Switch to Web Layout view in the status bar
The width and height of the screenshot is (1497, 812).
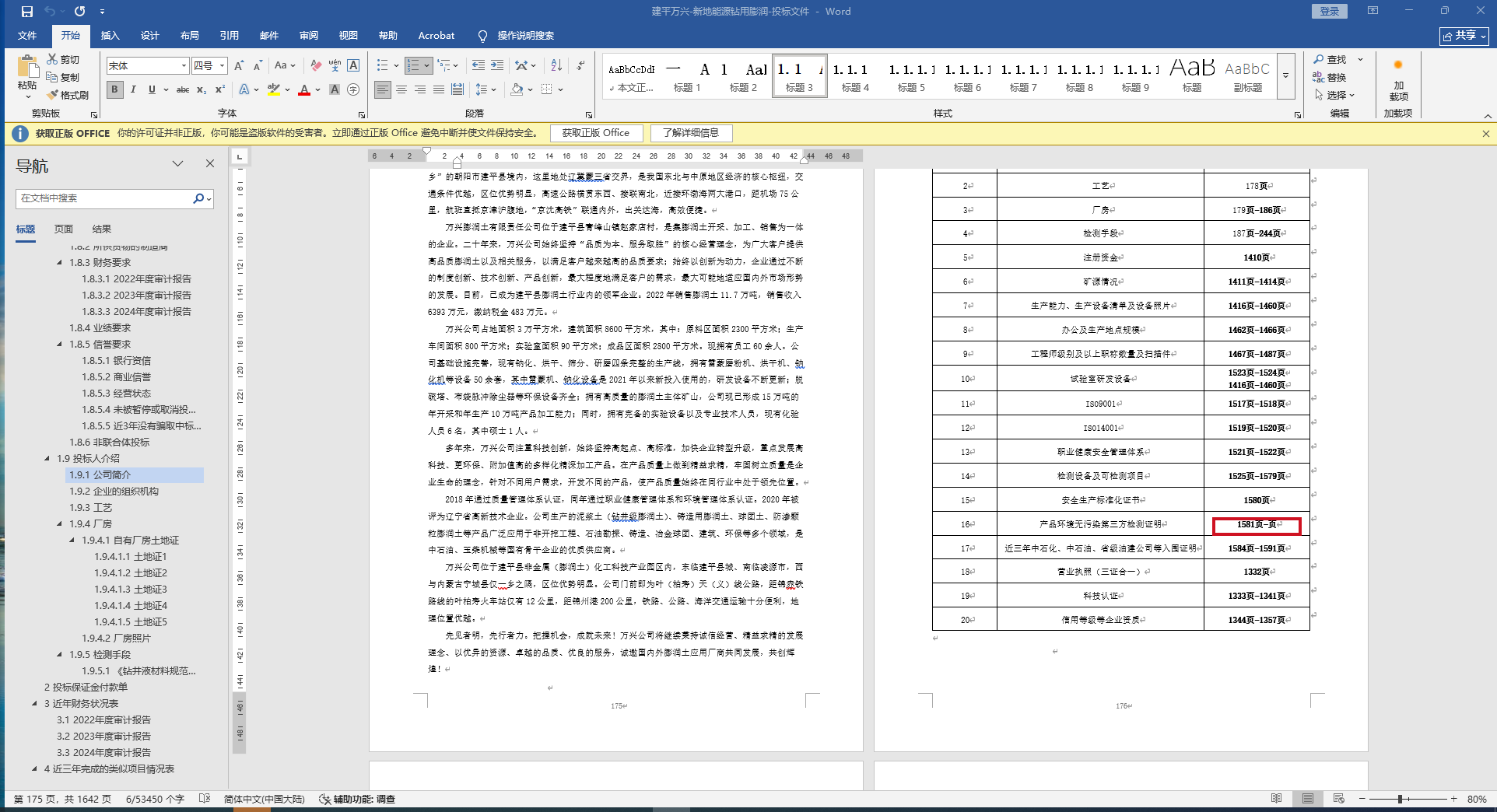pyautogui.click(x=1338, y=799)
